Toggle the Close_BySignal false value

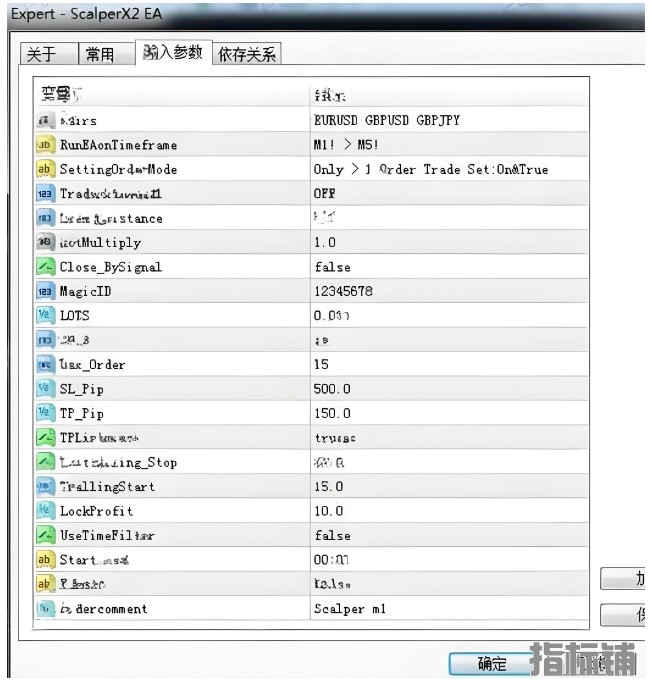pyautogui.click(x=332, y=267)
